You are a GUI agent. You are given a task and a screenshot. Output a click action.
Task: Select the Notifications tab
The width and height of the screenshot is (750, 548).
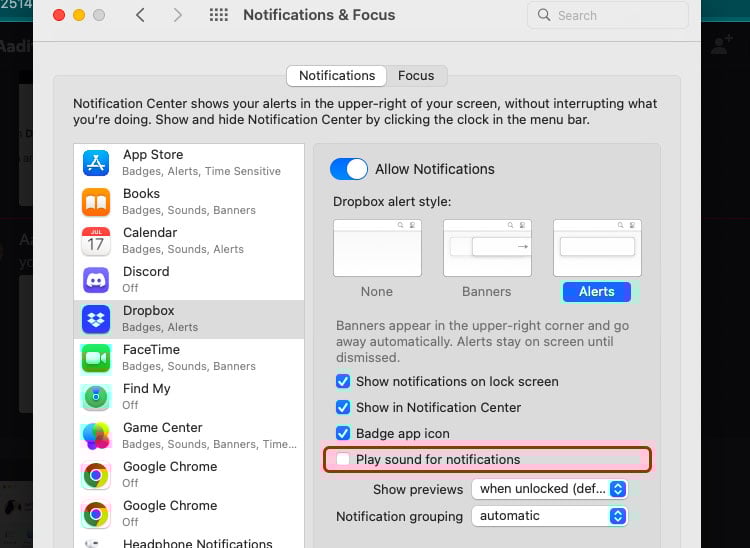point(337,76)
